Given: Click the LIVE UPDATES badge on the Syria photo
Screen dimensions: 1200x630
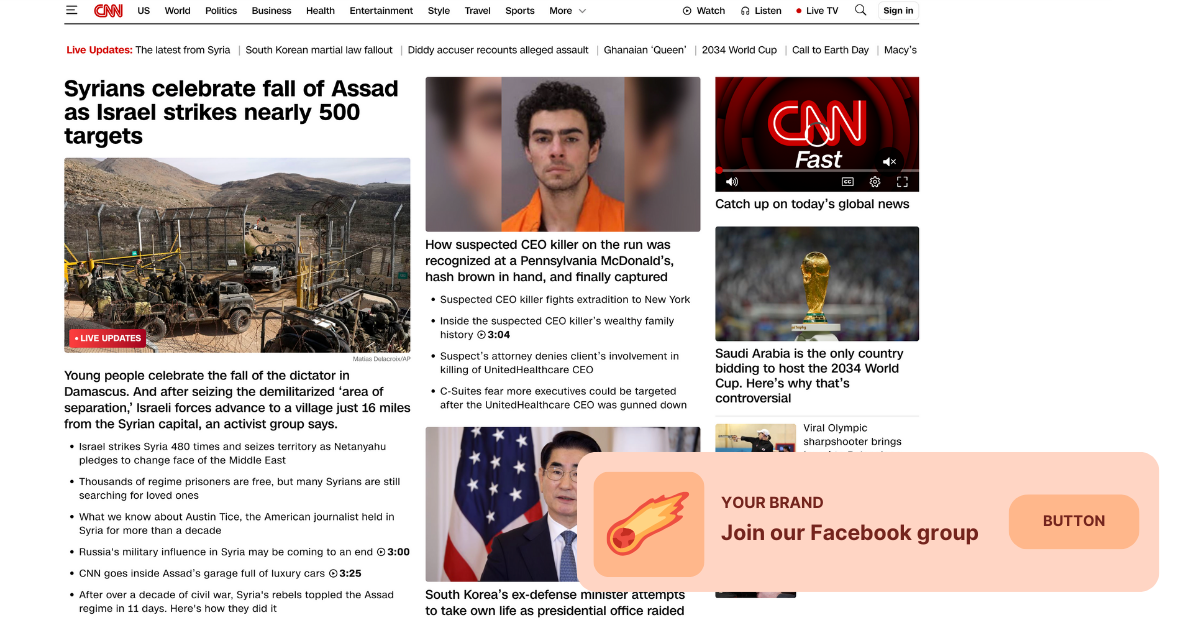Looking at the screenshot, I should pyautogui.click(x=107, y=338).
